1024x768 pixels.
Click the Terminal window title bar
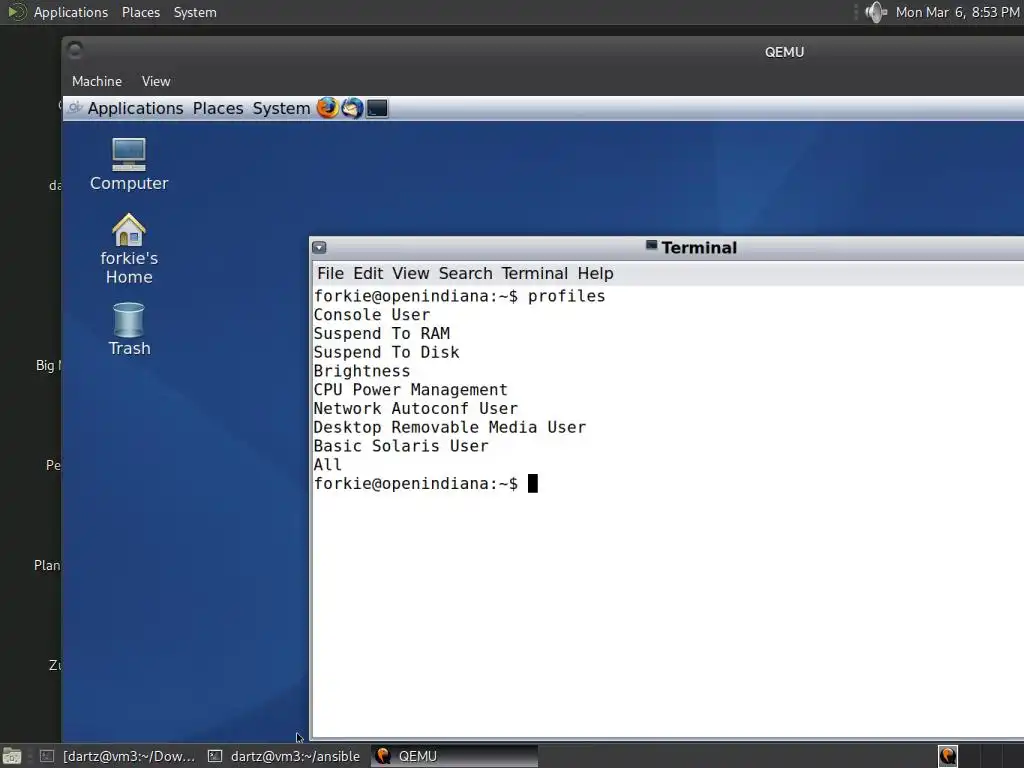667,248
